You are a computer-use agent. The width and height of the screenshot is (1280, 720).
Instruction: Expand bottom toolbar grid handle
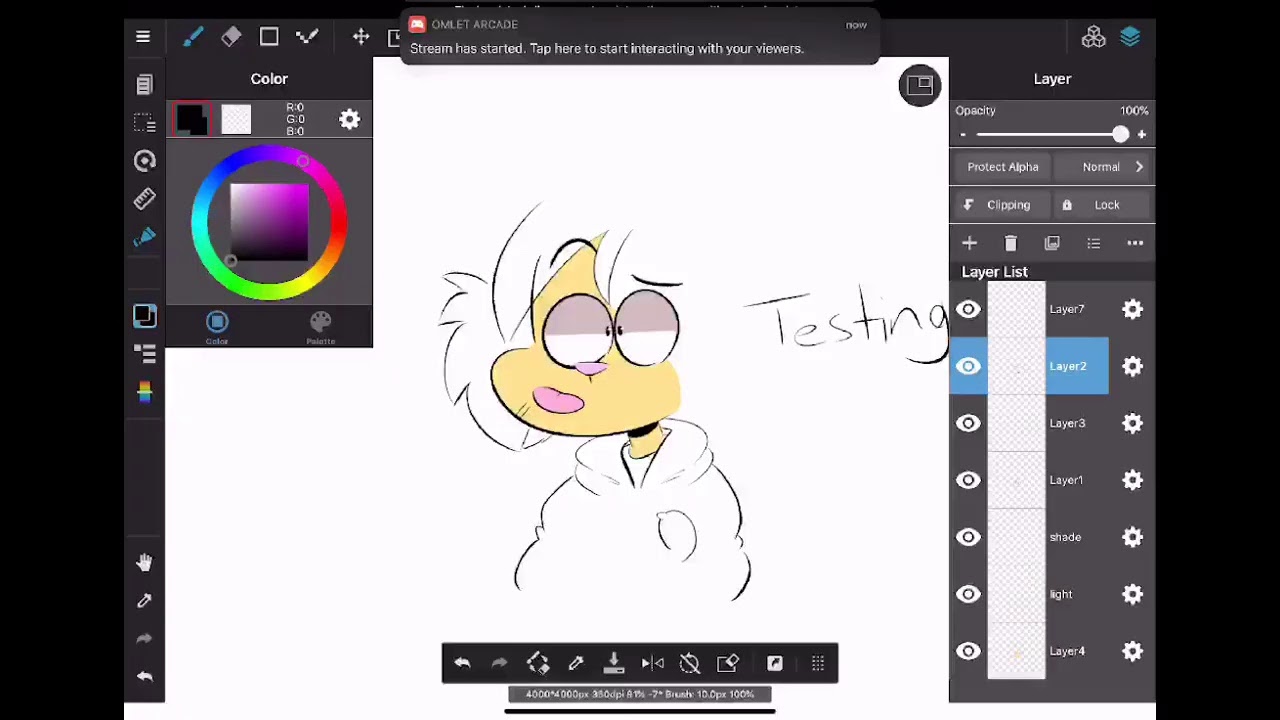point(818,663)
